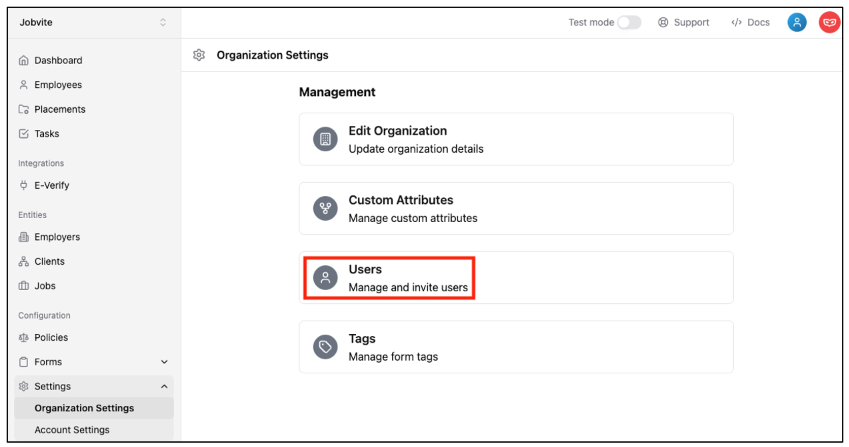Image resolution: width=849 pixels, height=447 pixels.
Task: Open Employees in the sidebar
Action: [x=58, y=85]
